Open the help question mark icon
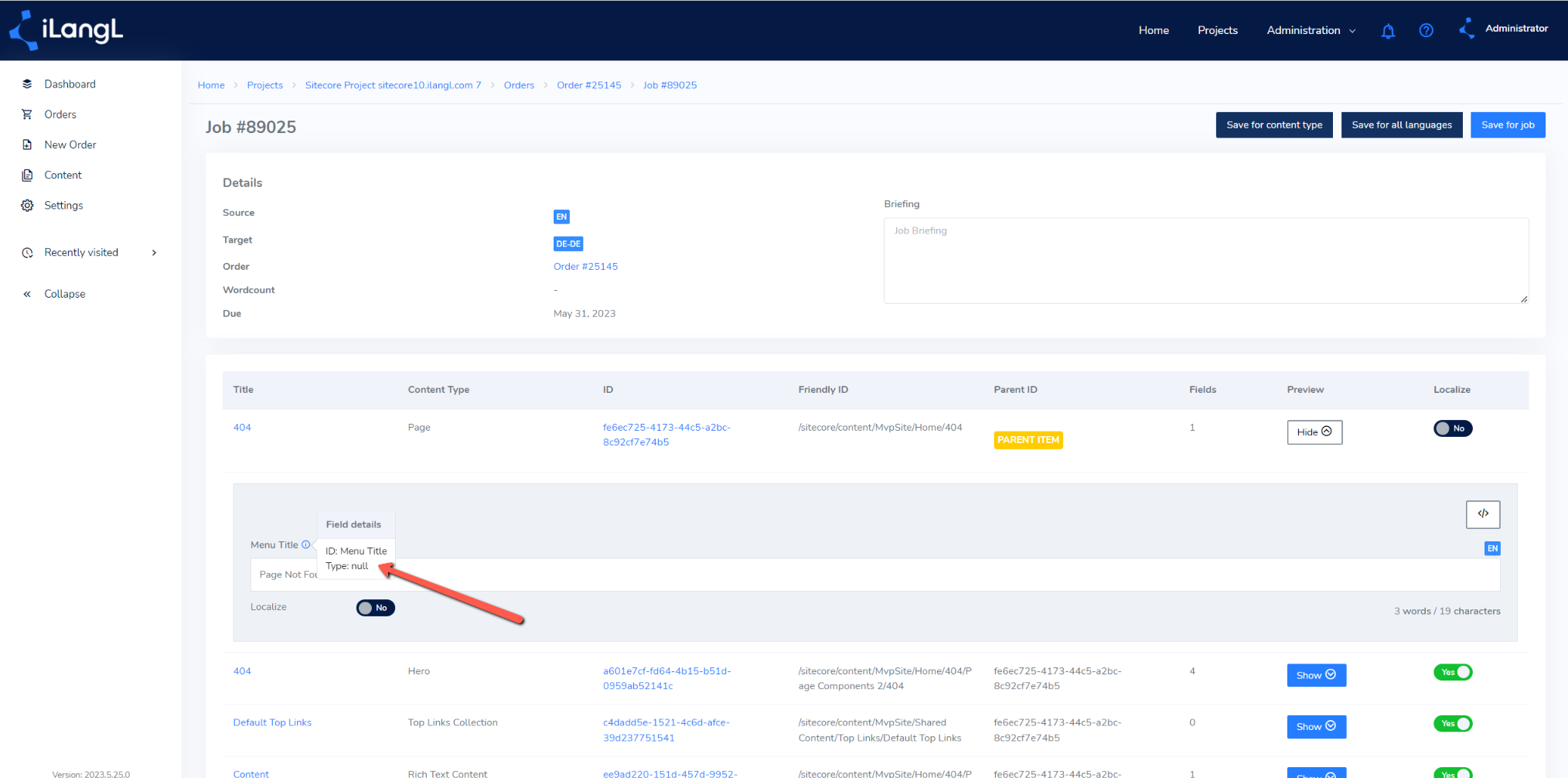The width and height of the screenshot is (1568, 778). coord(1426,30)
